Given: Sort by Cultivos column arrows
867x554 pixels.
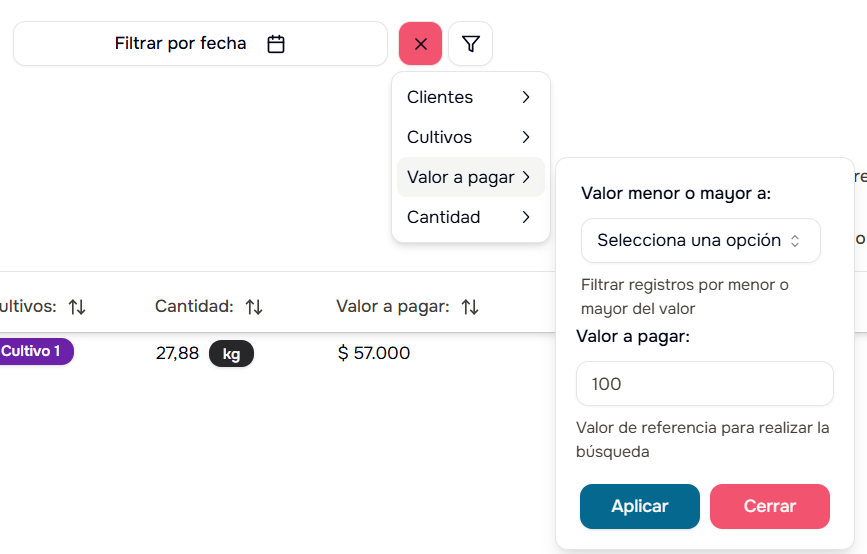Looking at the screenshot, I should point(77,307).
